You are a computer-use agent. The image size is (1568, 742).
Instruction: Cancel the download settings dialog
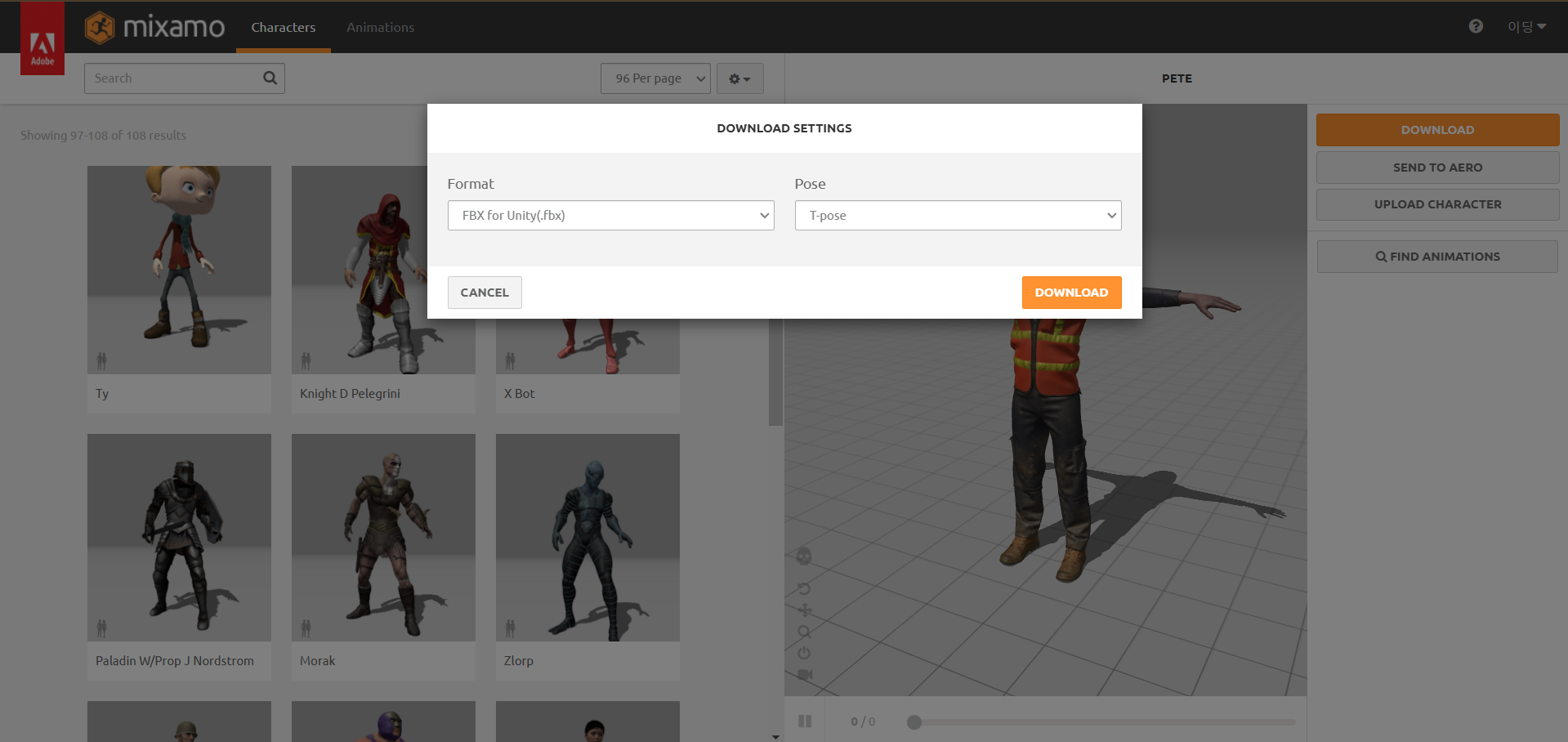click(x=485, y=293)
